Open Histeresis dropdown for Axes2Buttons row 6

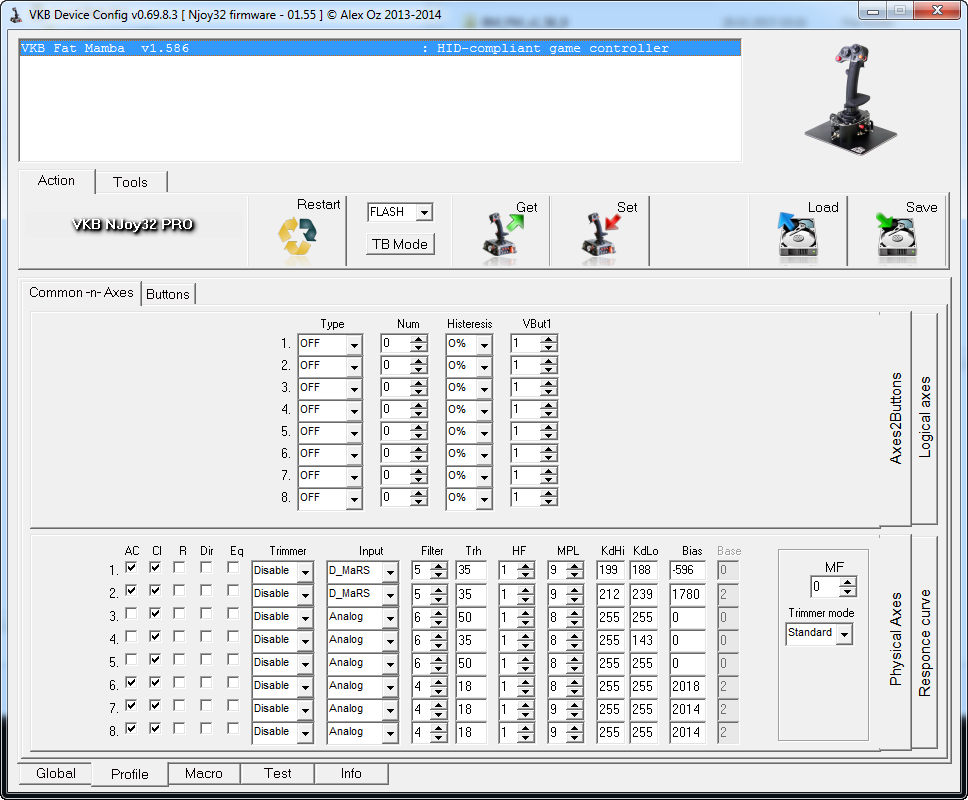485,454
